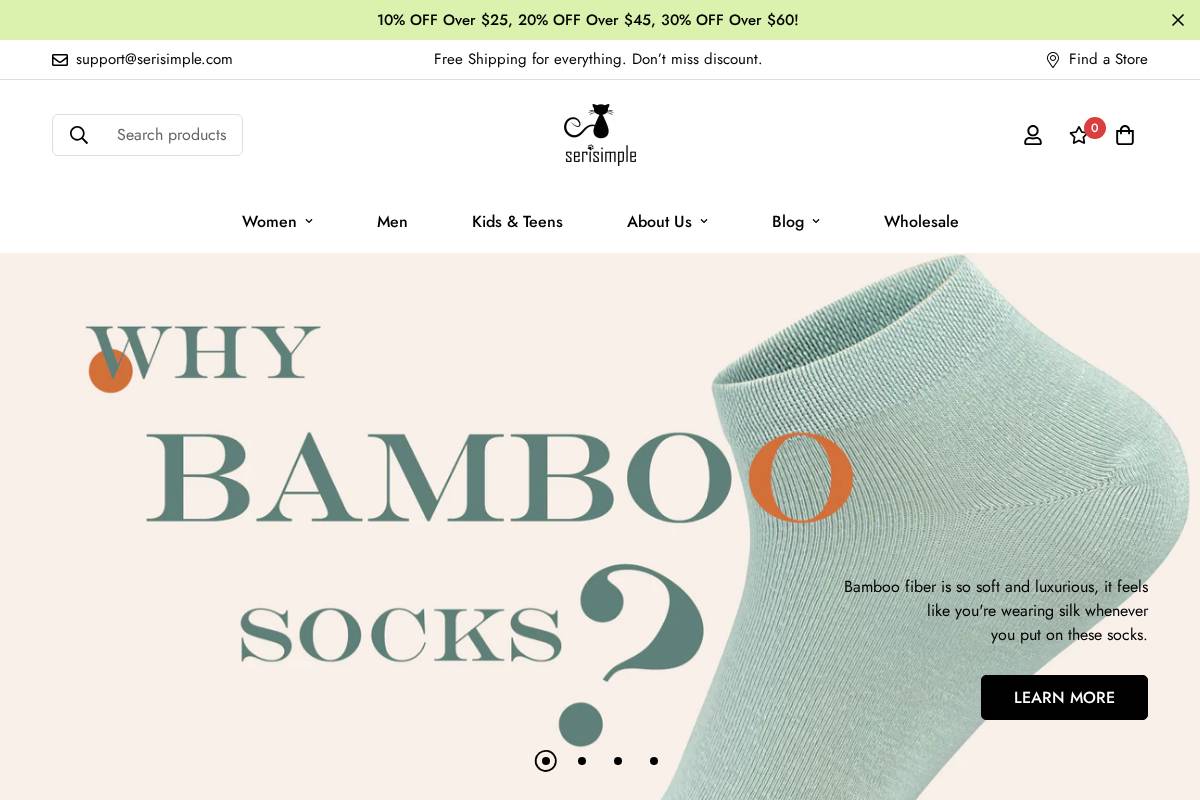
Task: Switch to the second slide dot
Action: point(582,761)
